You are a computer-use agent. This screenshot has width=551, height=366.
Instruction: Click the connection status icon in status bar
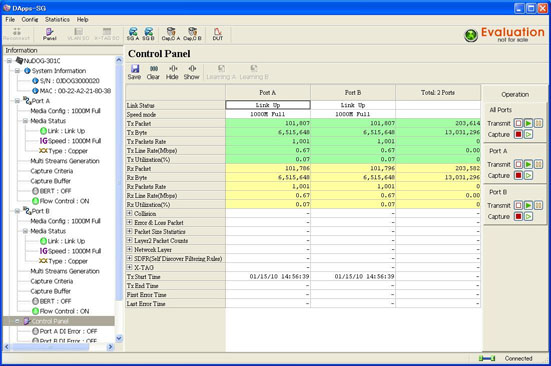click(x=487, y=358)
